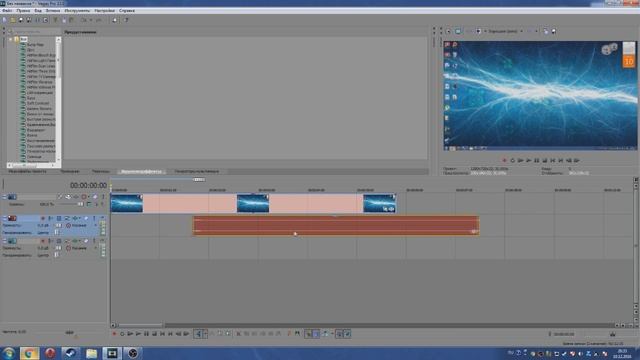
Task: Switch to the Переходы tab
Action: 101,171
